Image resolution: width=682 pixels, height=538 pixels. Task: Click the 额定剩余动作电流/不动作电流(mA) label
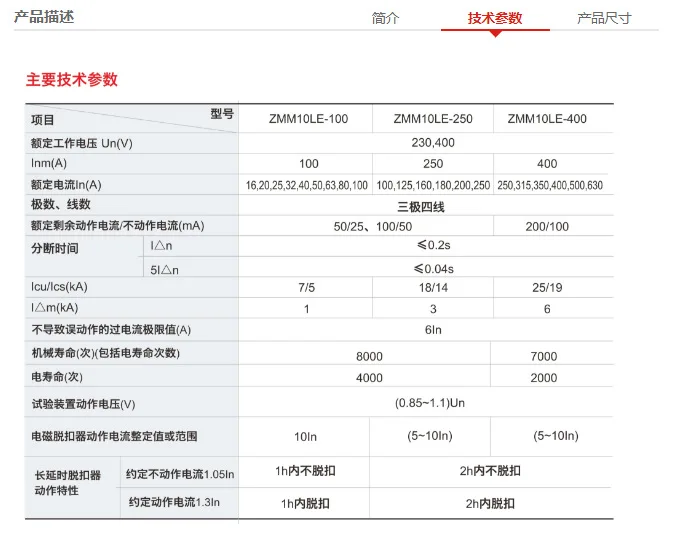(117, 226)
